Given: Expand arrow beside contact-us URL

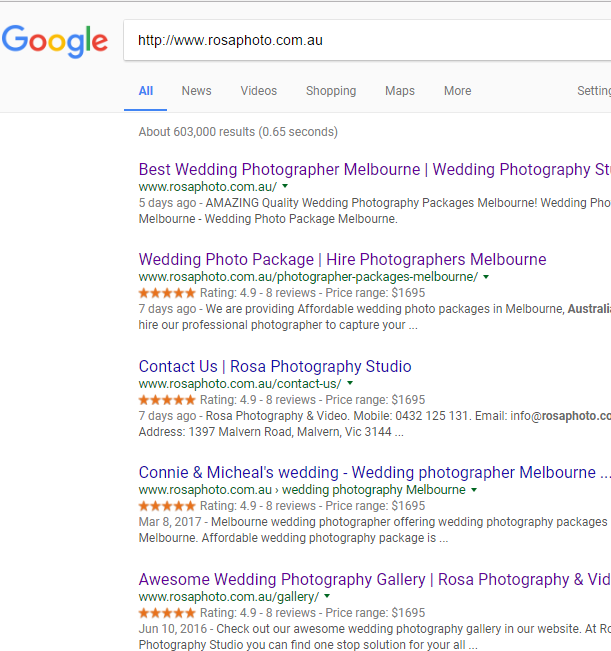Looking at the screenshot, I should point(350,383).
